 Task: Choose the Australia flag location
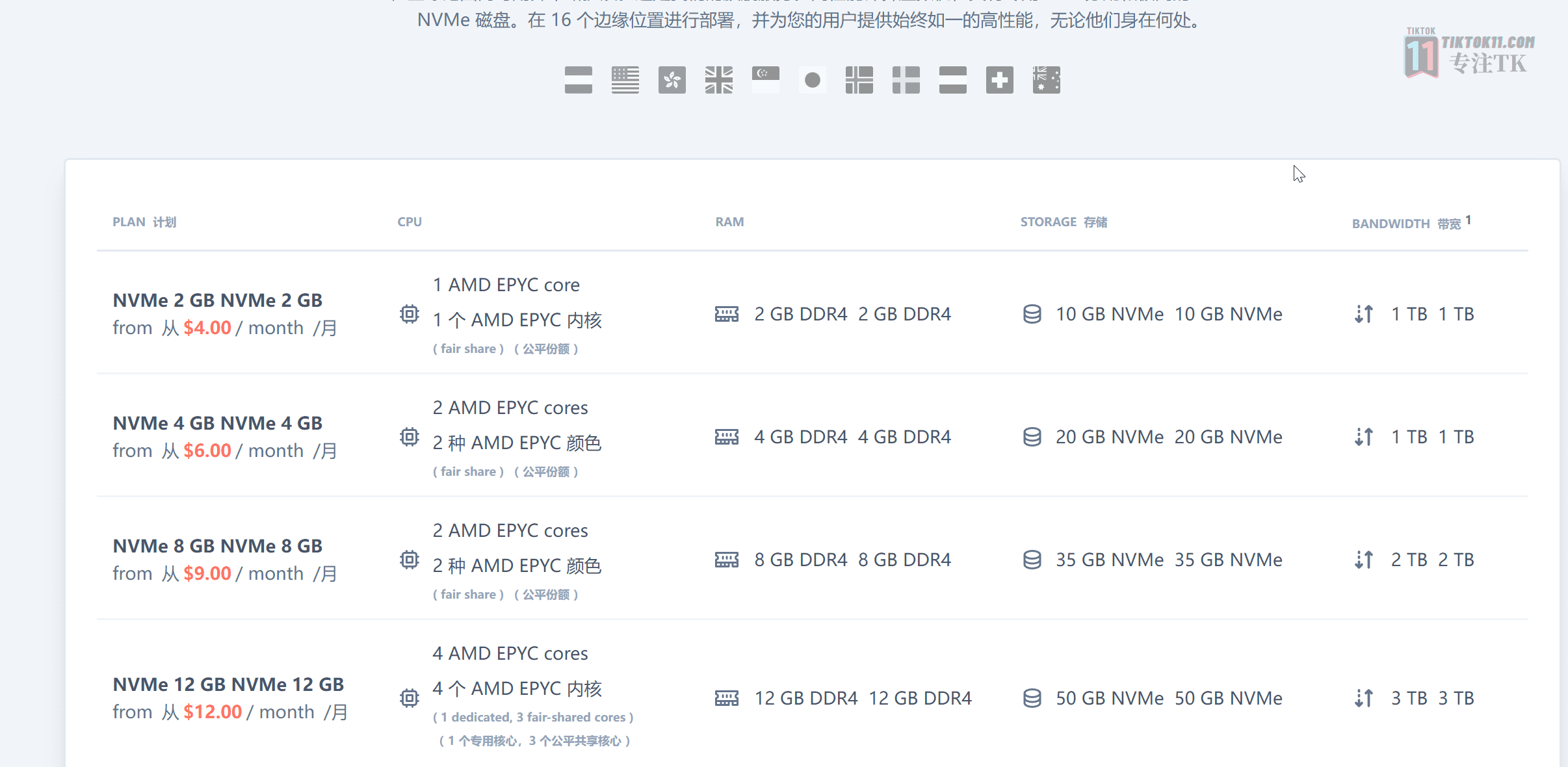point(1047,80)
